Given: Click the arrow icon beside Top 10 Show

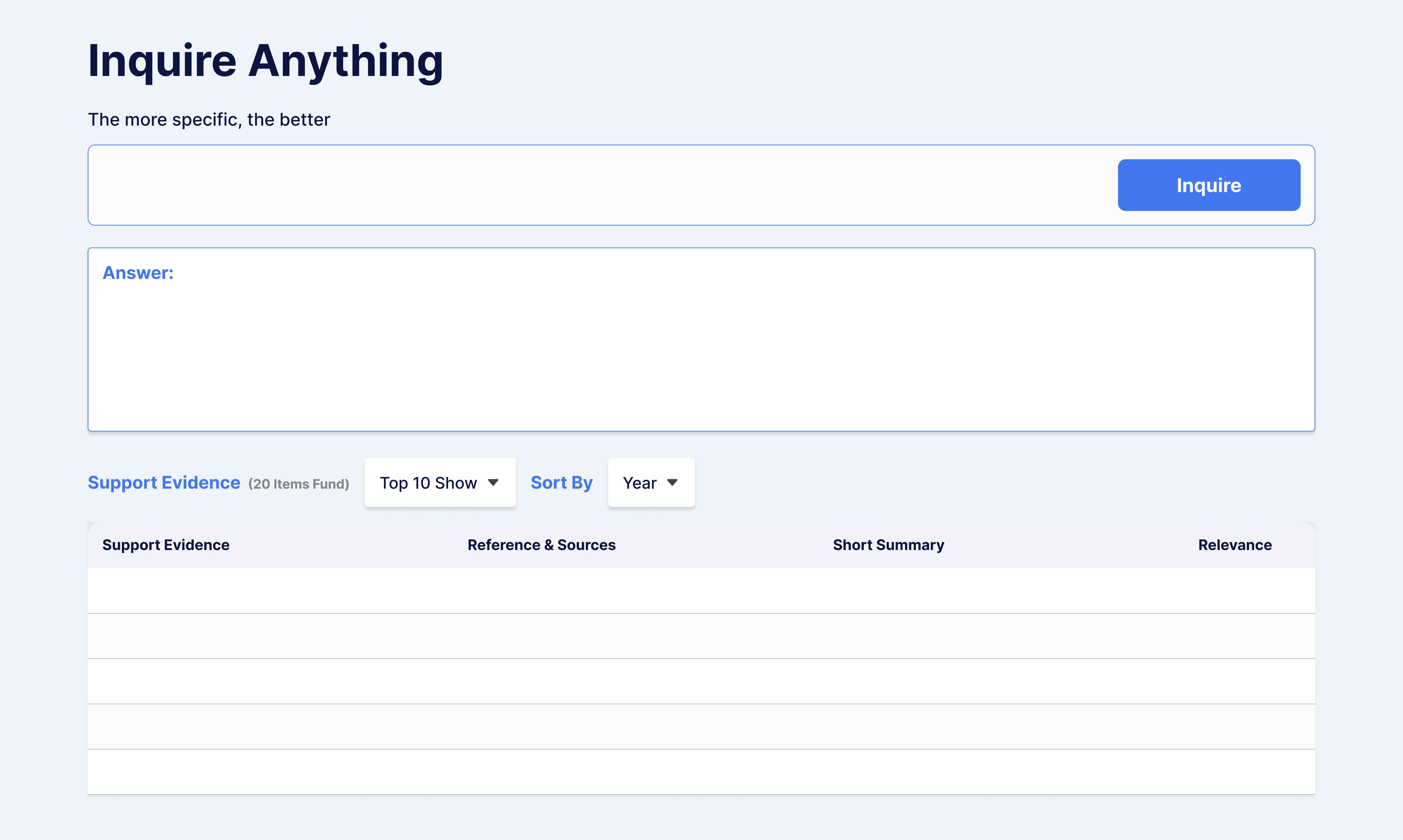Looking at the screenshot, I should pos(493,483).
